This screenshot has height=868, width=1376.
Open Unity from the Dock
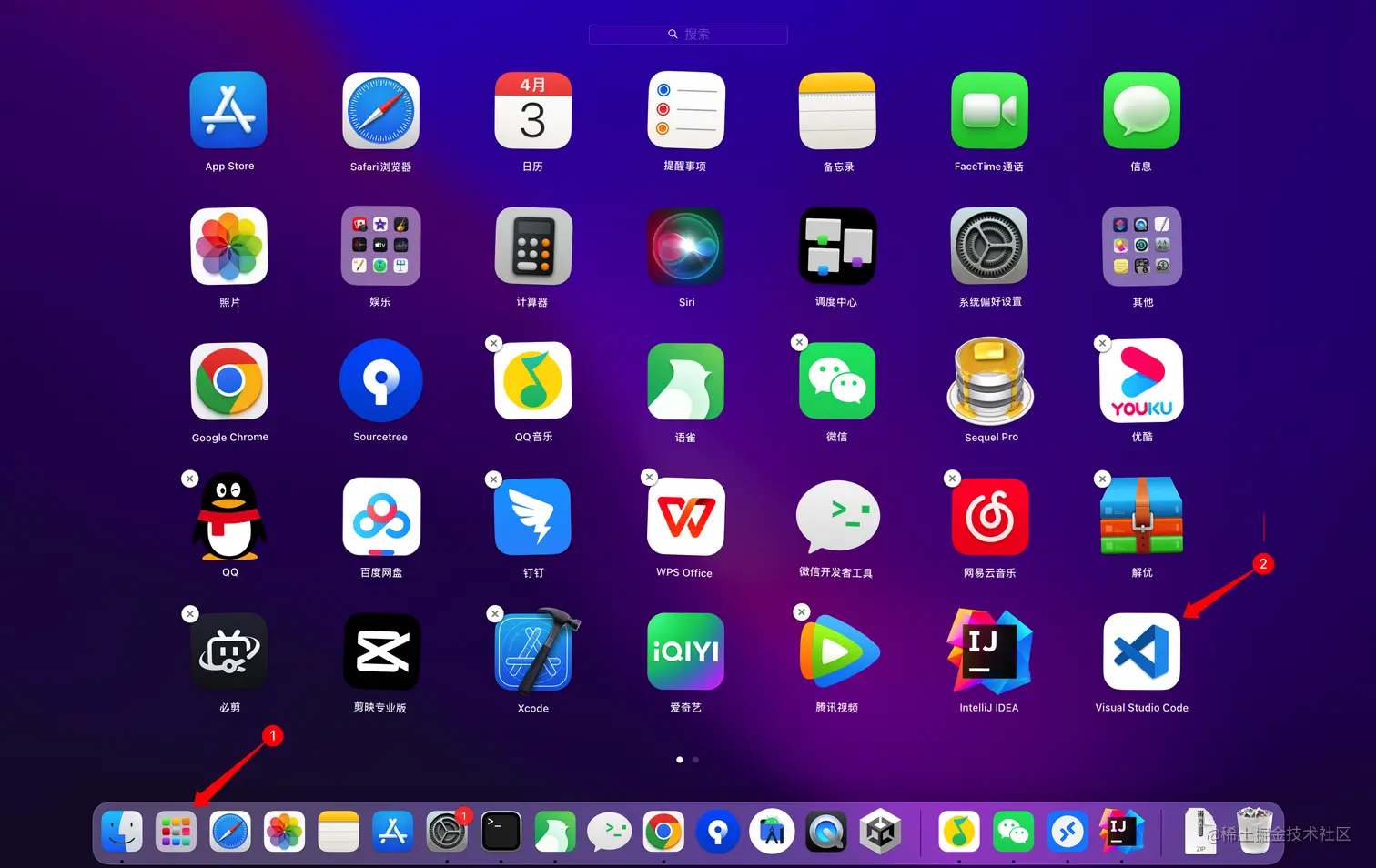click(879, 831)
